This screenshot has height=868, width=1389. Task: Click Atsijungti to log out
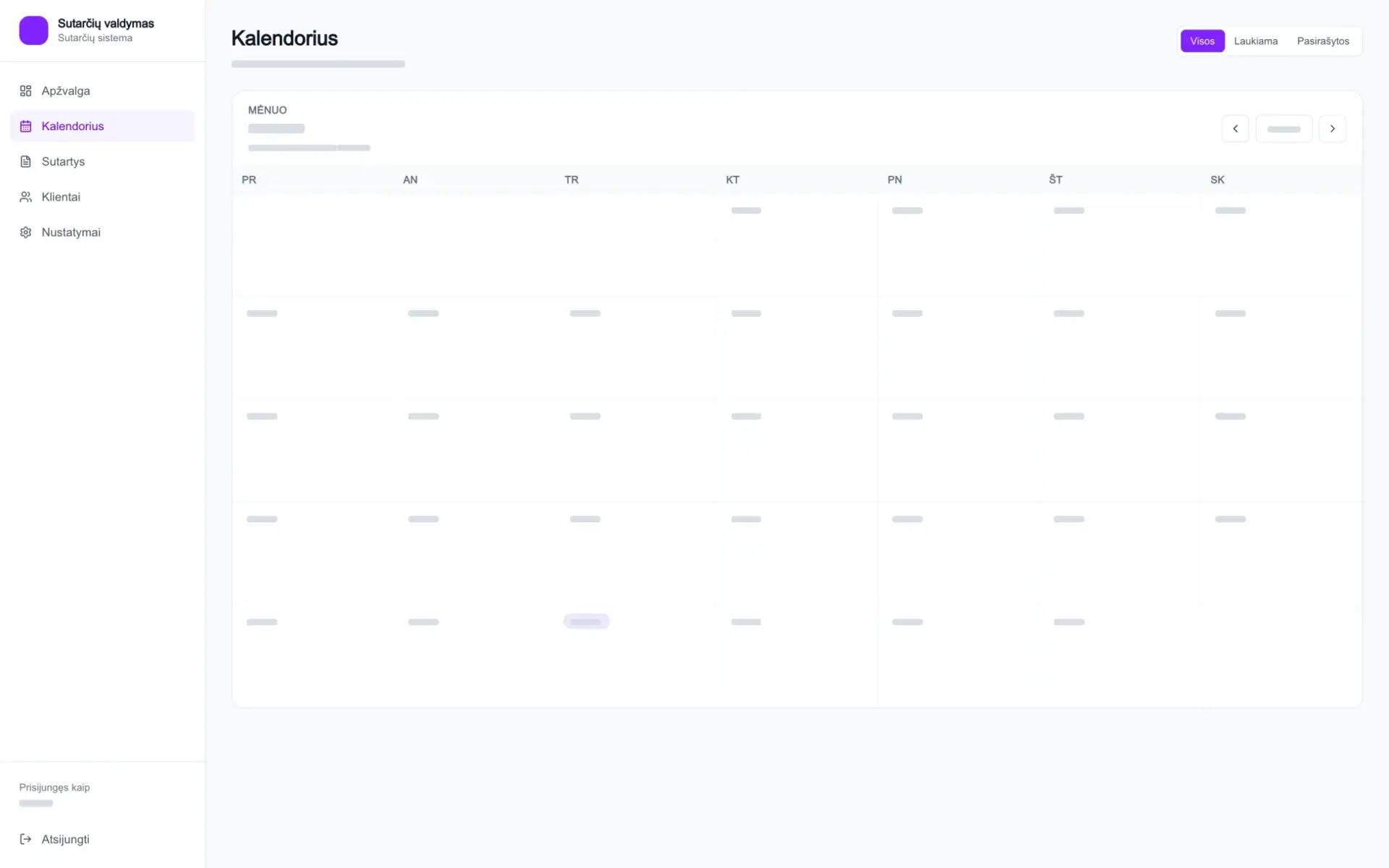click(102, 839)
